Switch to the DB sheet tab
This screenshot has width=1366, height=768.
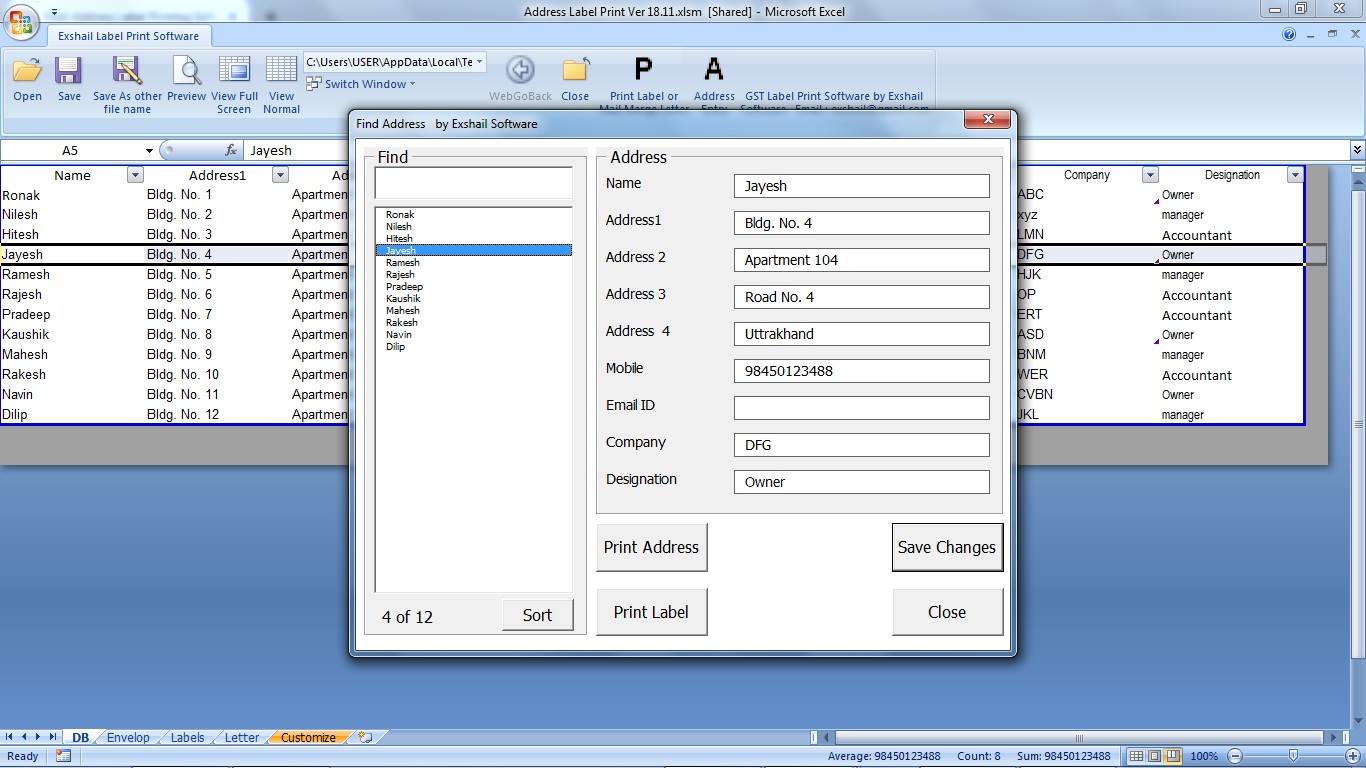[80, 738]
